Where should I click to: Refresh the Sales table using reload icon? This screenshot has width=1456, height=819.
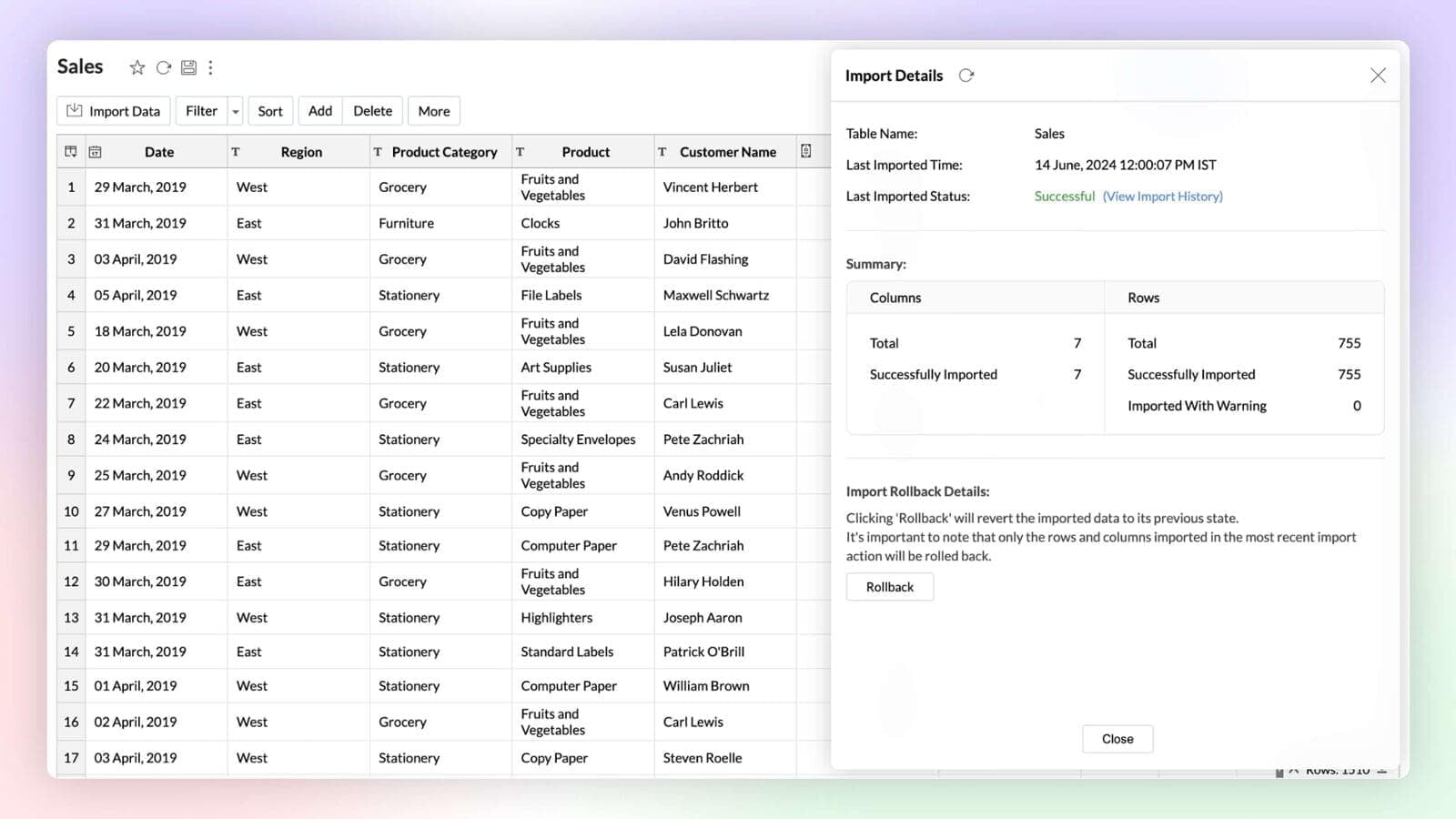[x=164, y=67]
